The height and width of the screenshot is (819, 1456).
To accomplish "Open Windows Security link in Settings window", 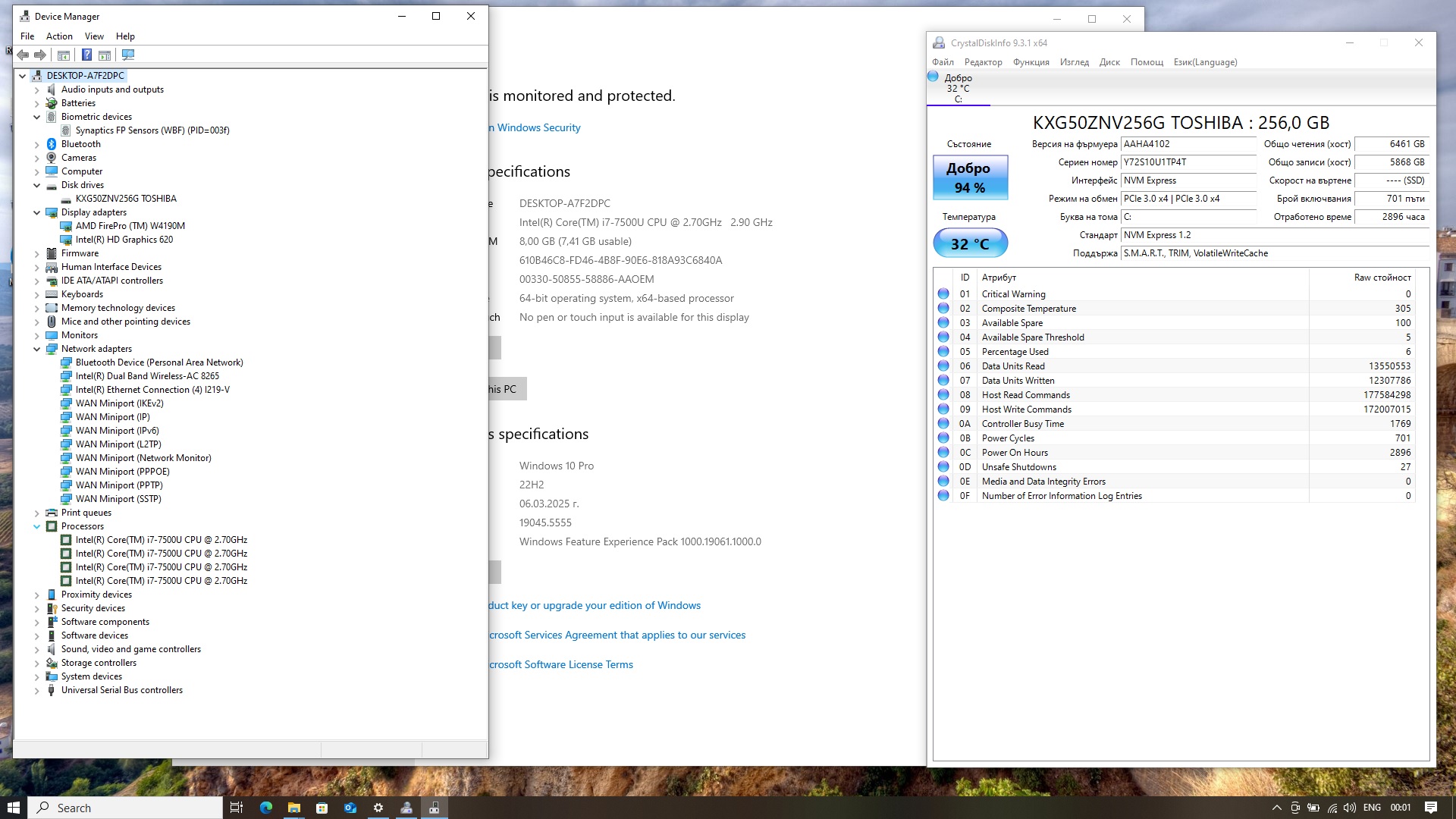I will [x=535, y=127].
